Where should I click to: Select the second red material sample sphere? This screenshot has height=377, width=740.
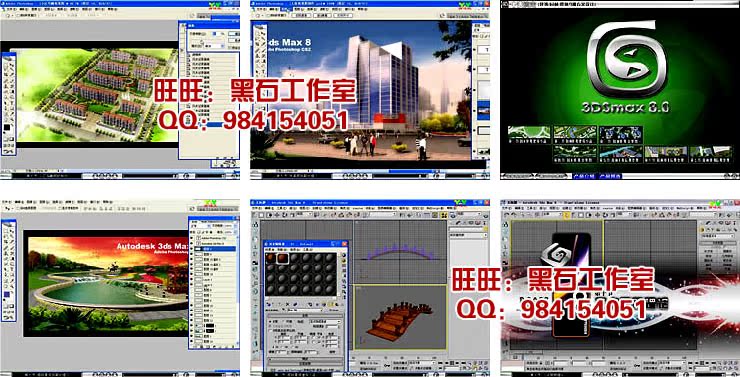point(282,259)
